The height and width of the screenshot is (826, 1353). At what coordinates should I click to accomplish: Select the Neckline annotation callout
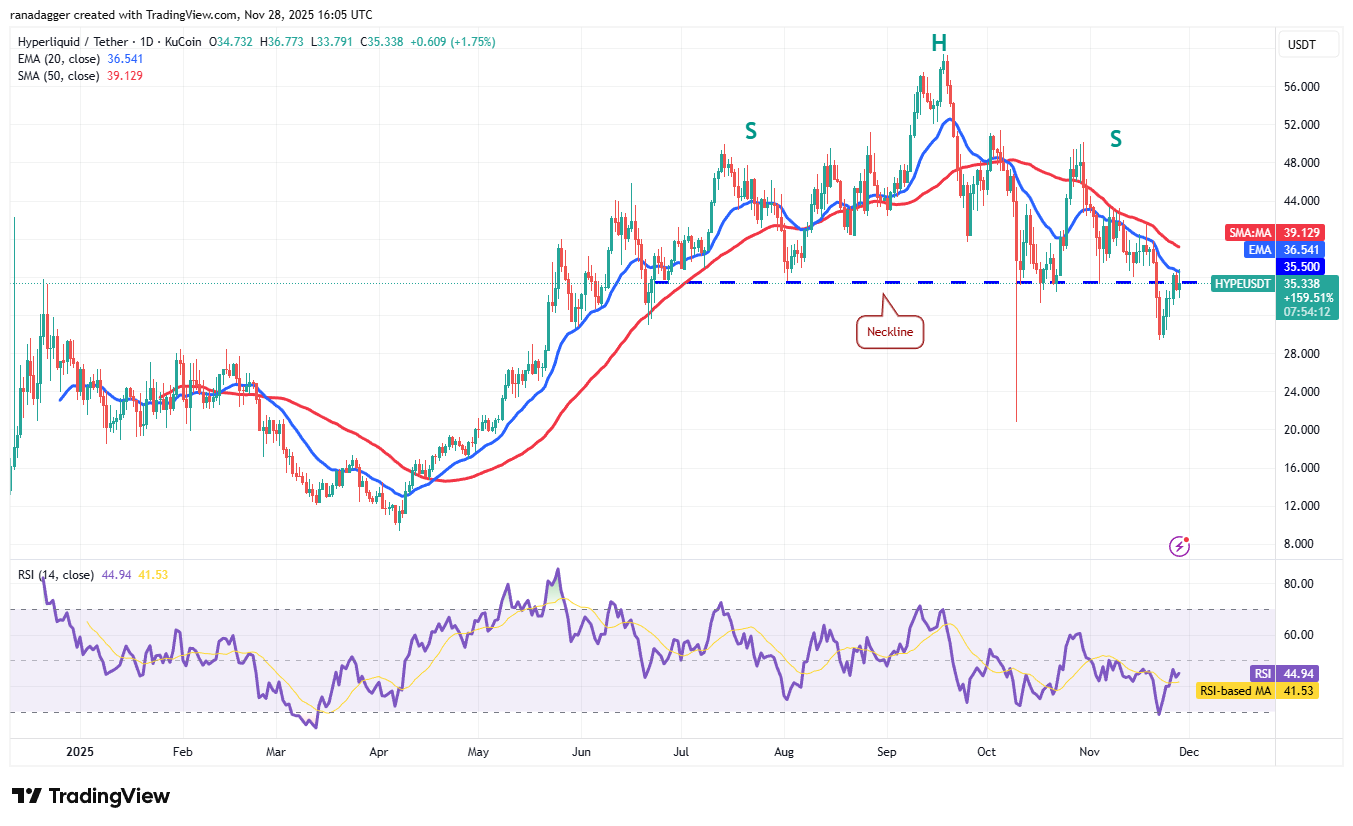click(x=889, y=330)
